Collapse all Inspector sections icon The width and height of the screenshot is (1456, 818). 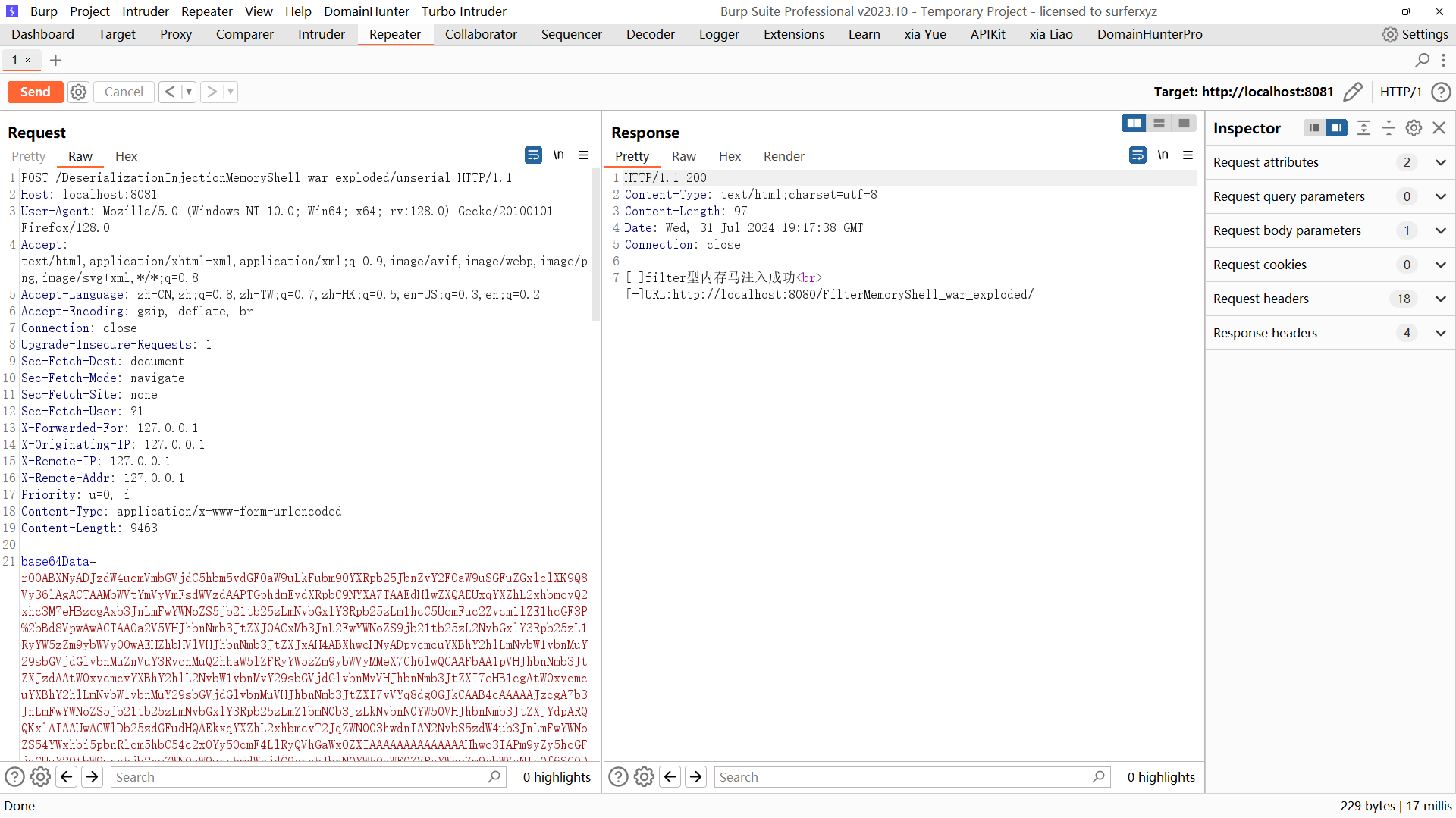(x=1389, y=127)
